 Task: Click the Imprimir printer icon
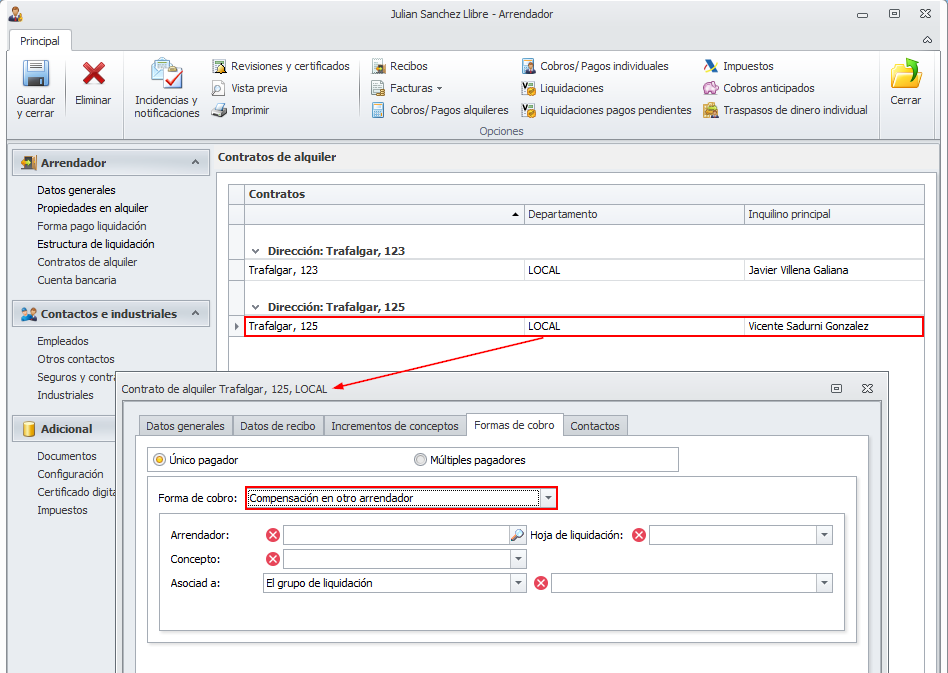tap(218, 110)
